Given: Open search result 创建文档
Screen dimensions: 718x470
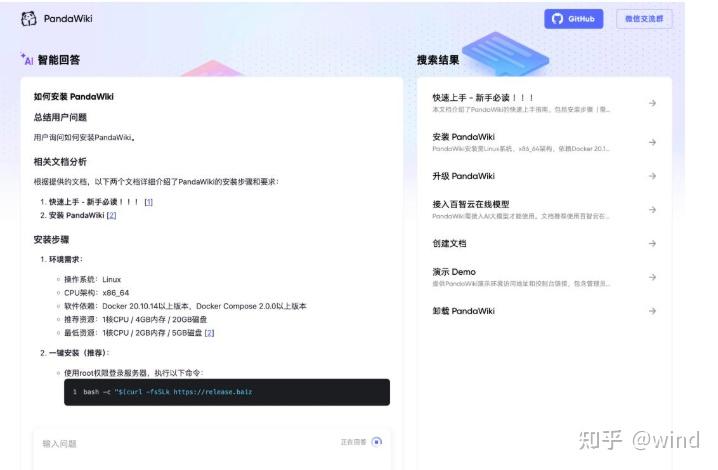Looking at the screenshot, I should point(544,243).
